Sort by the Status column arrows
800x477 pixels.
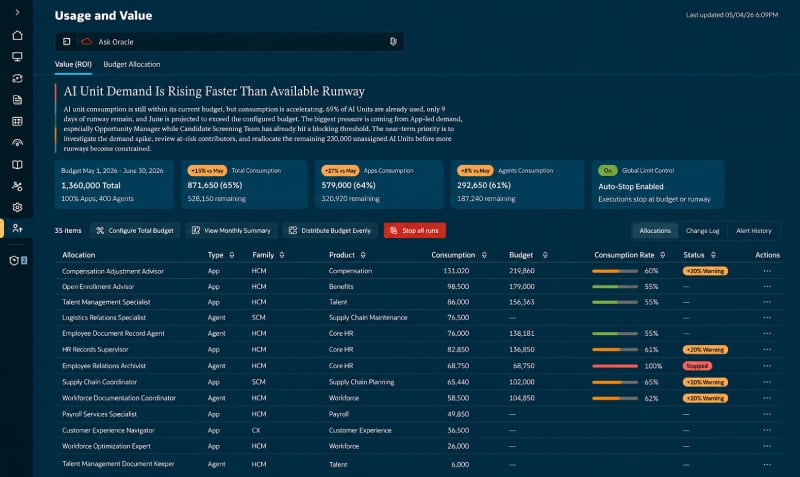tap(713, 255)
